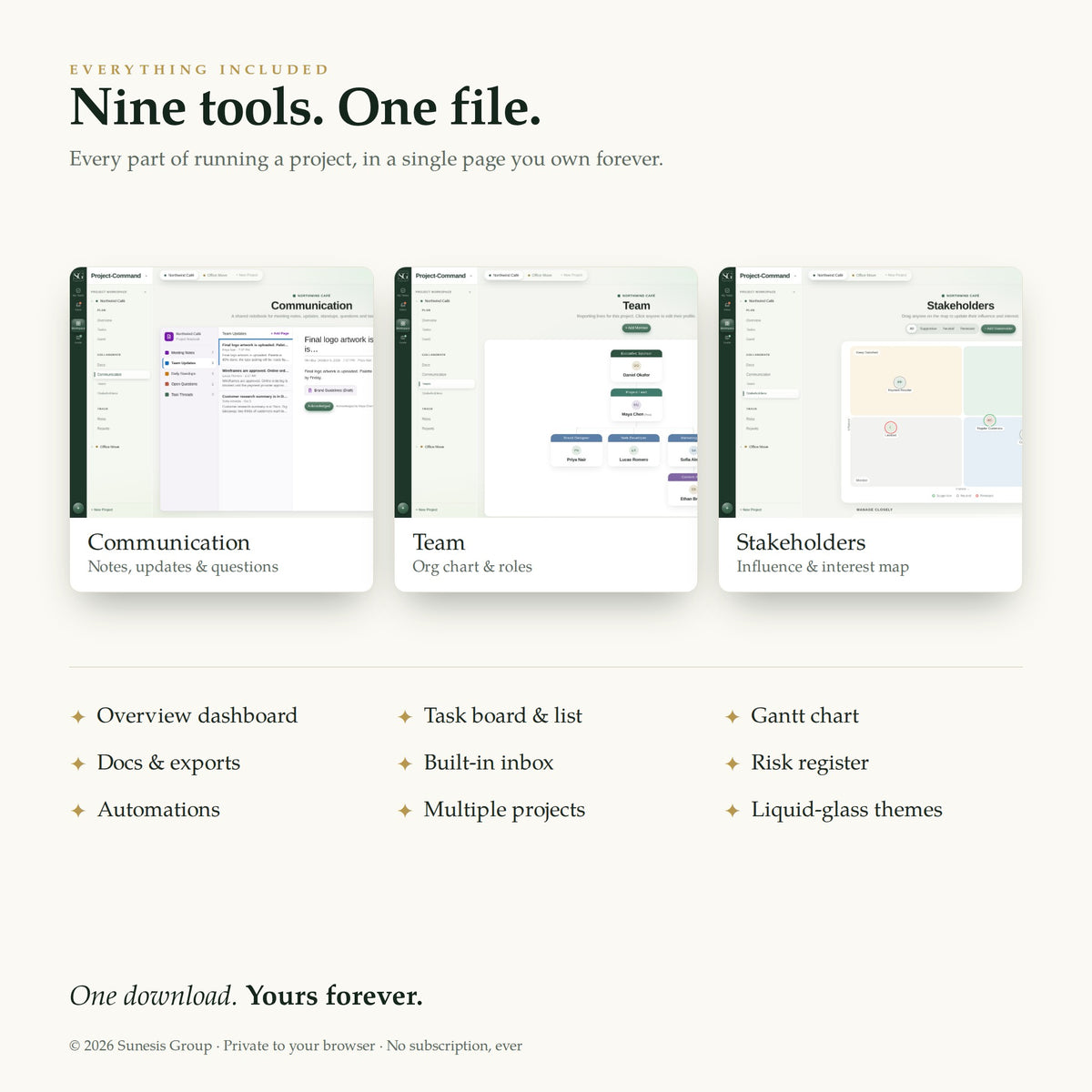Click Priya Nair's card in the Team screenshot
This screenshot has height=1092, width=1092.
[x=576, y=450]
